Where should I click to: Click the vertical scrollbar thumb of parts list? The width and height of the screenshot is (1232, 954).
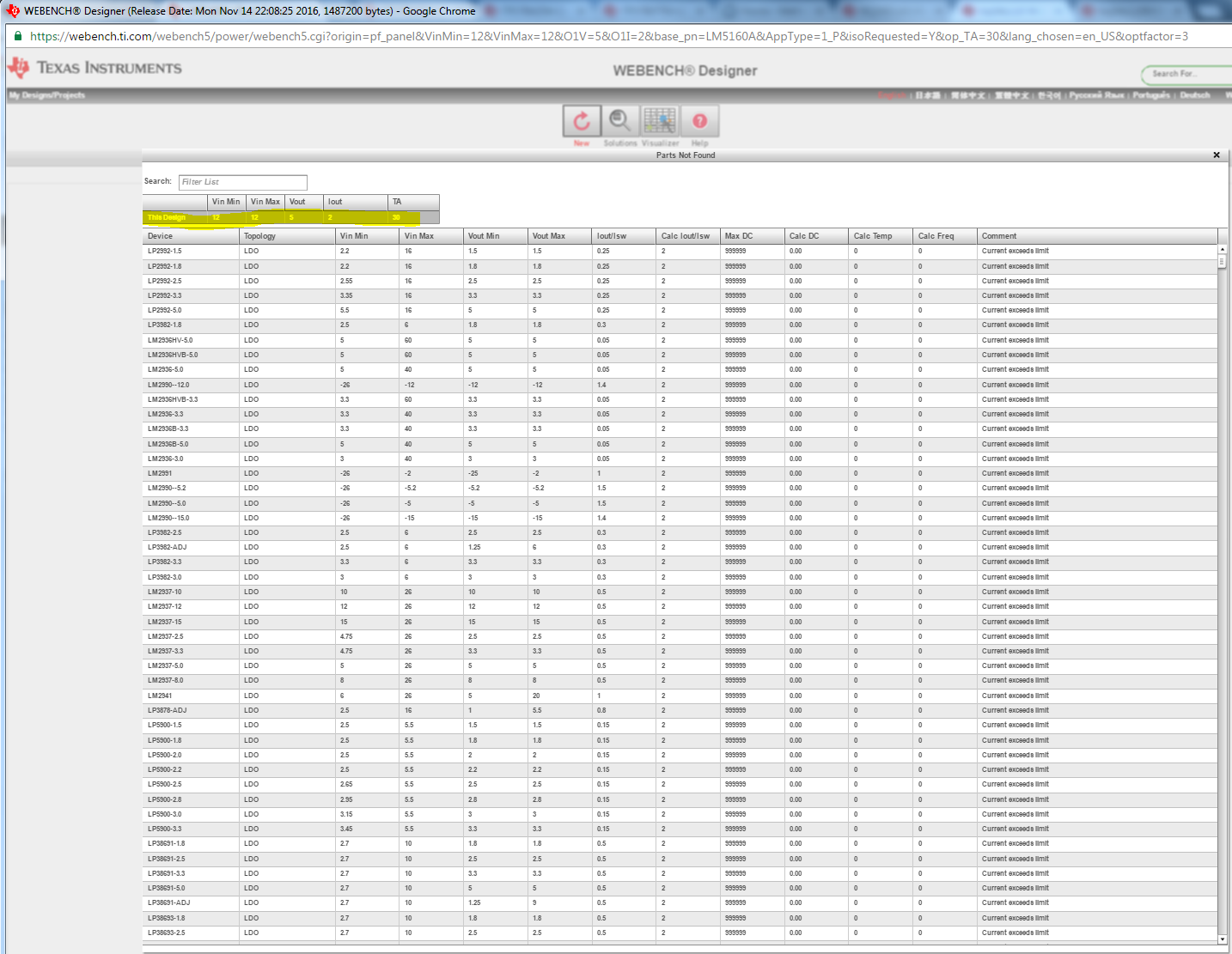(x=1222, y=261)
